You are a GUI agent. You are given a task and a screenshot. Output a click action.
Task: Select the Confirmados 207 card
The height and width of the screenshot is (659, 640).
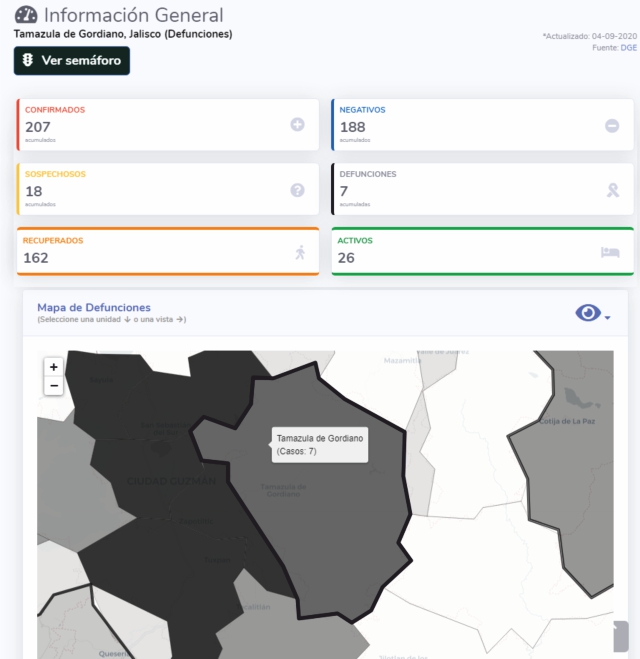click(x=150, y=125)
